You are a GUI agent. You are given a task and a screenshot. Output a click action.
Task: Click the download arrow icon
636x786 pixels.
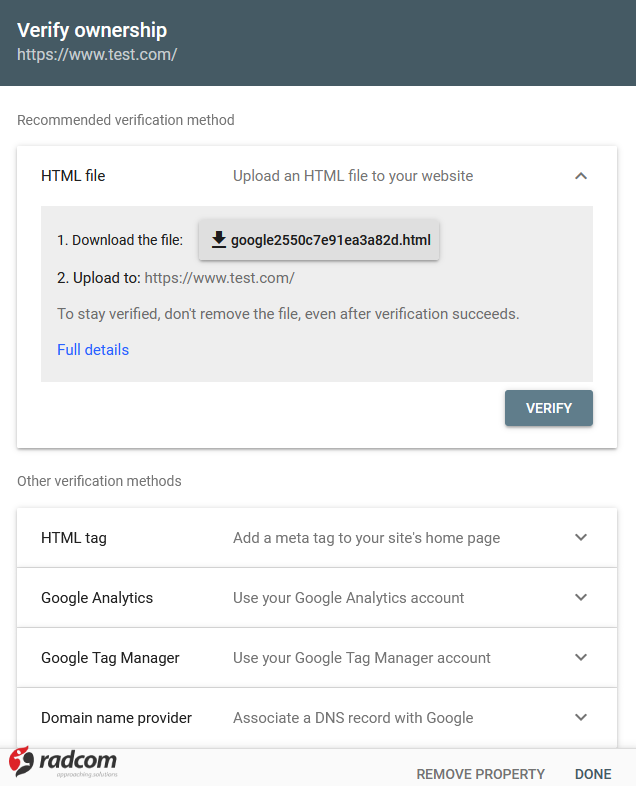coord(219,240)
